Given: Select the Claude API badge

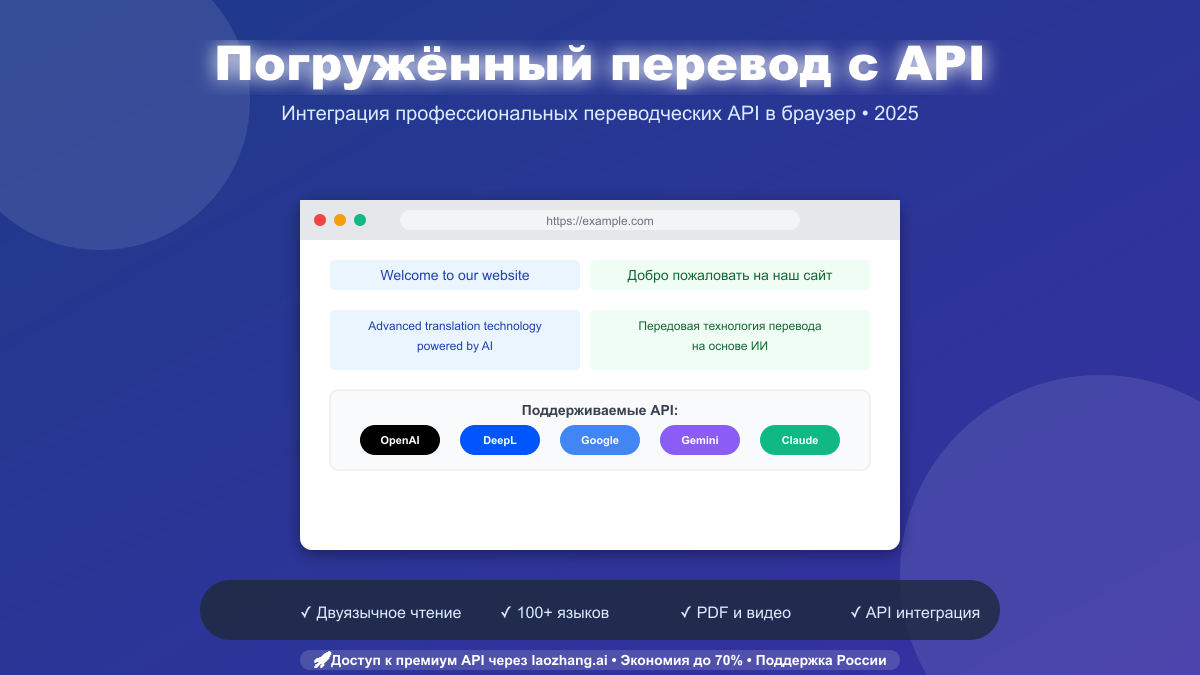Looking at the screenshot, I should pyautogui.click(x=800, y=440).
